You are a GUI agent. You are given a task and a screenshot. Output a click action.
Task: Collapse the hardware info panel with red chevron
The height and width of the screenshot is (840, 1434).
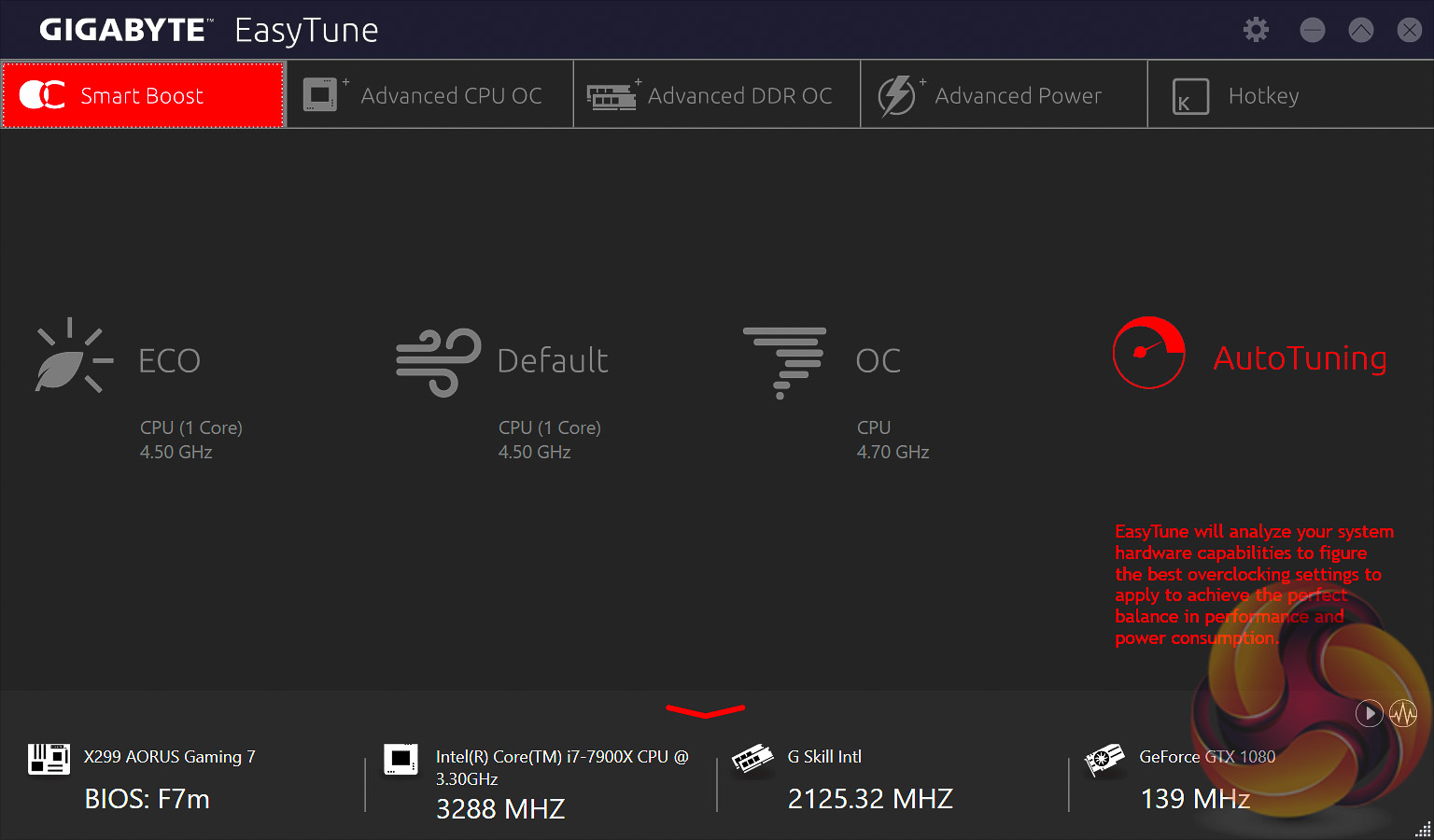click(706, 711)
